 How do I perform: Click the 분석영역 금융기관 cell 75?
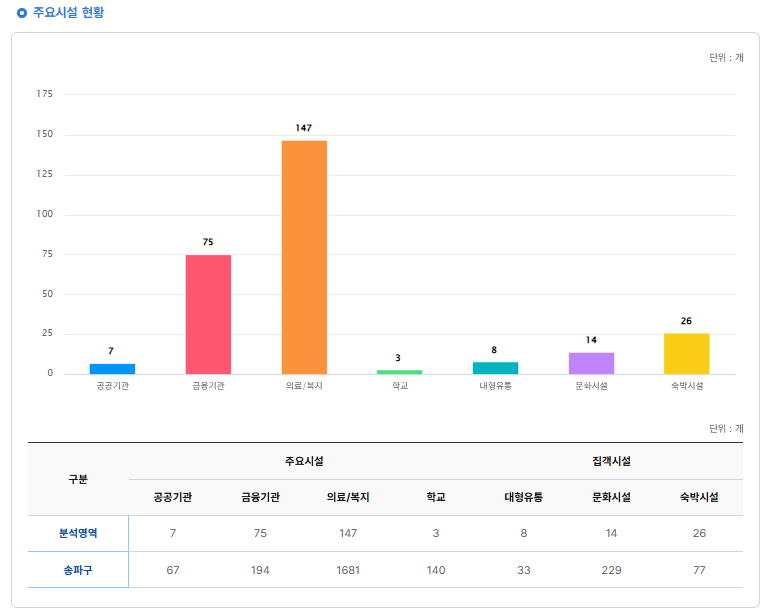coord(260,533)
